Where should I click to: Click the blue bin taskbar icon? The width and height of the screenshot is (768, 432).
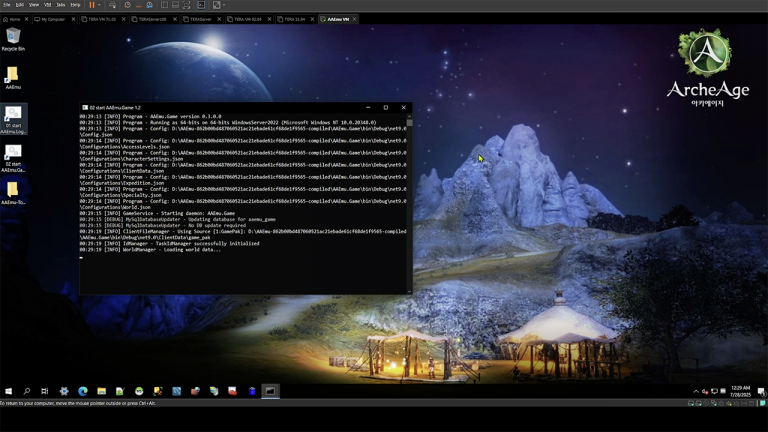tap(252, 391)
